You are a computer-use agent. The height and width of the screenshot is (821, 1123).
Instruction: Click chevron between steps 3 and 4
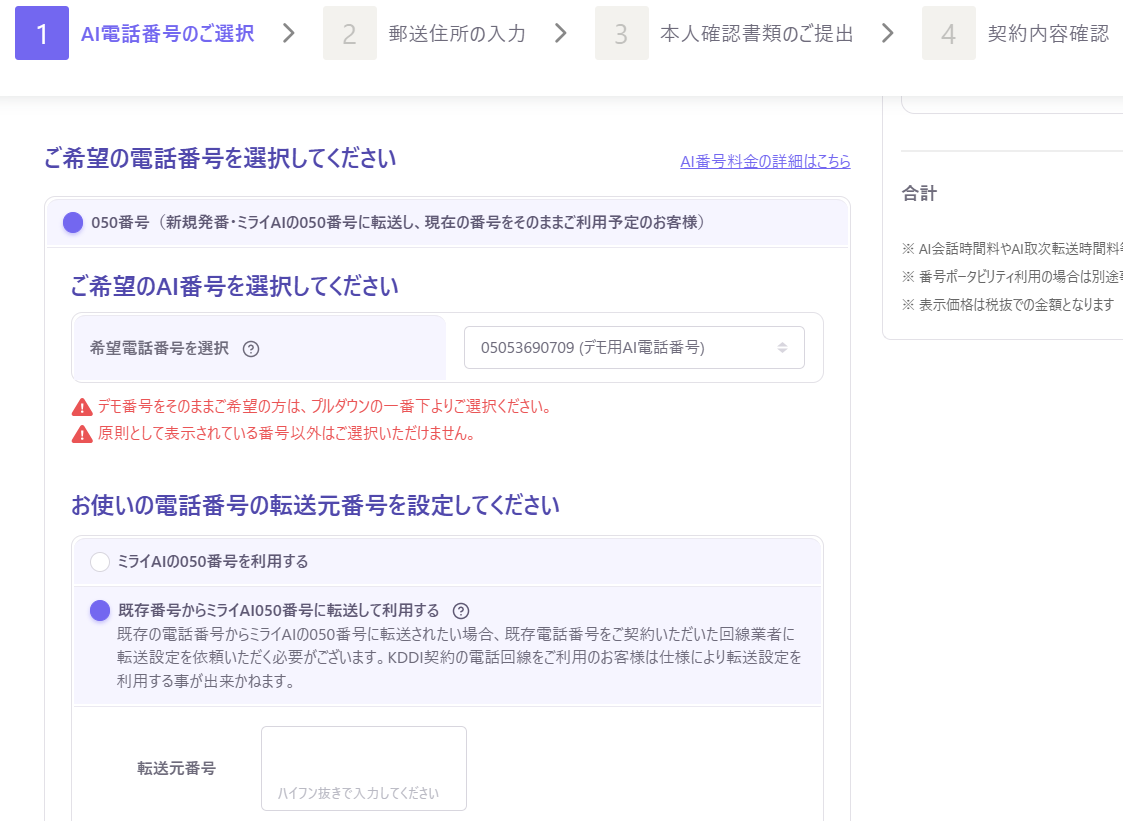pos(887,33)
